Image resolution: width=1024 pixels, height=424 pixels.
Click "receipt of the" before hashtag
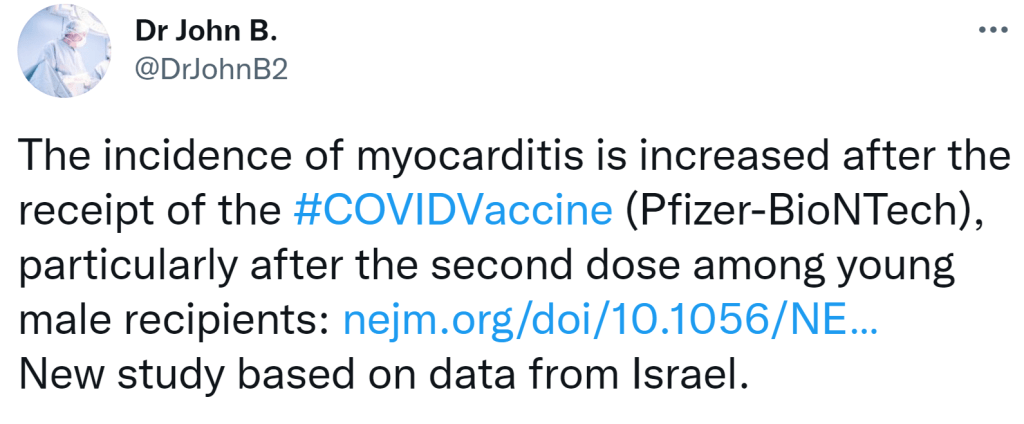coord(150,211)
